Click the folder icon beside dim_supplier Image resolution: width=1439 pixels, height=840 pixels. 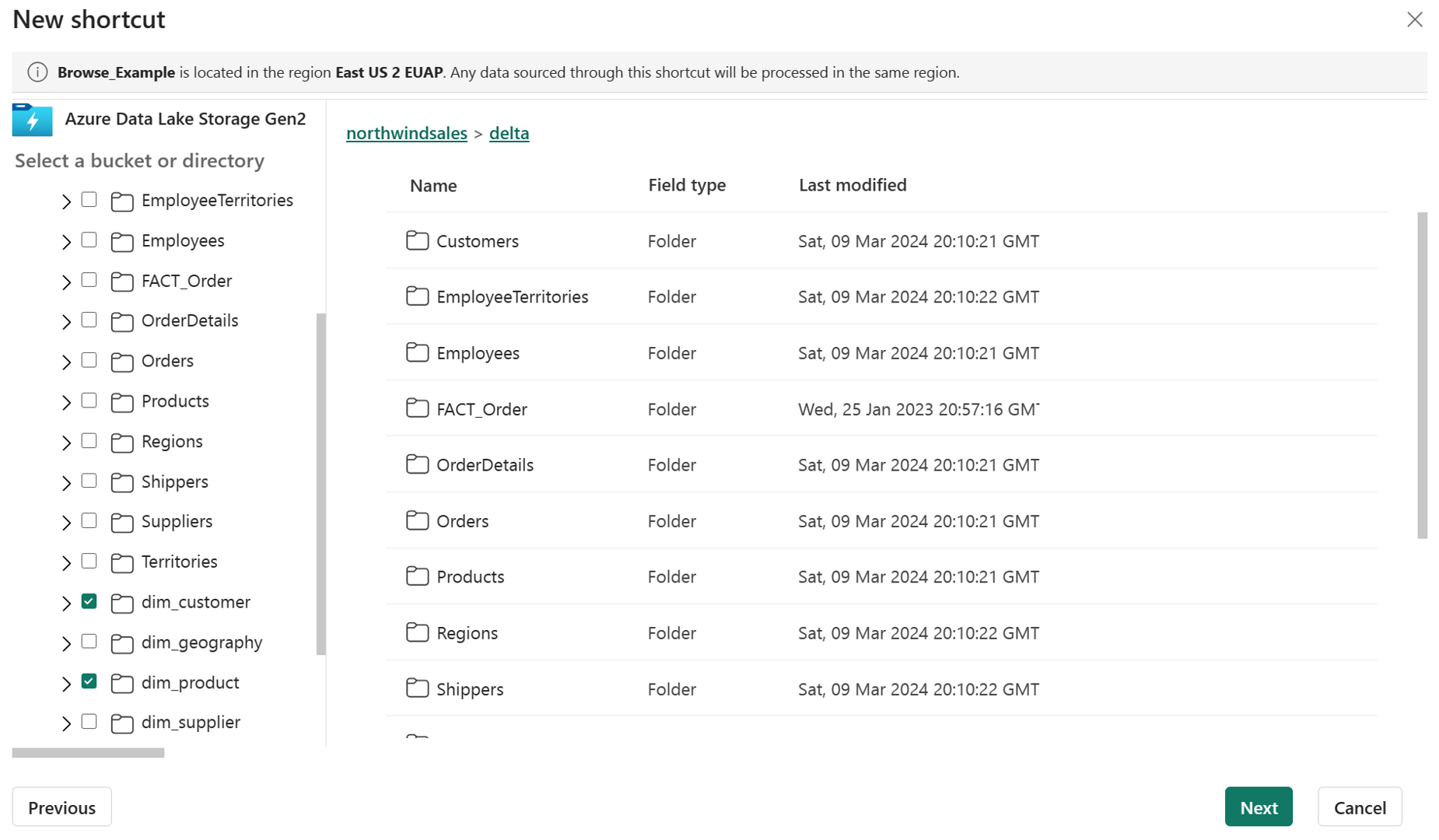click(122, 723)
